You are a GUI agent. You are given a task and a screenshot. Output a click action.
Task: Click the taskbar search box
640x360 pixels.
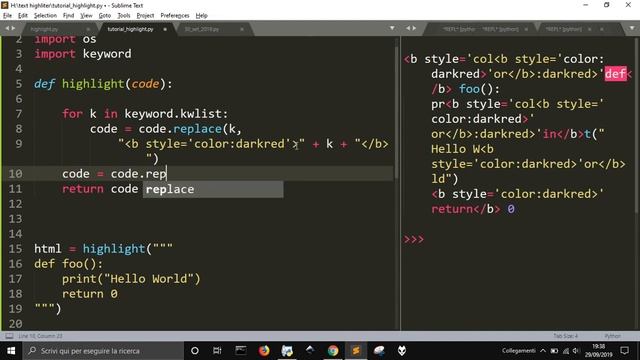click(103, 351)
